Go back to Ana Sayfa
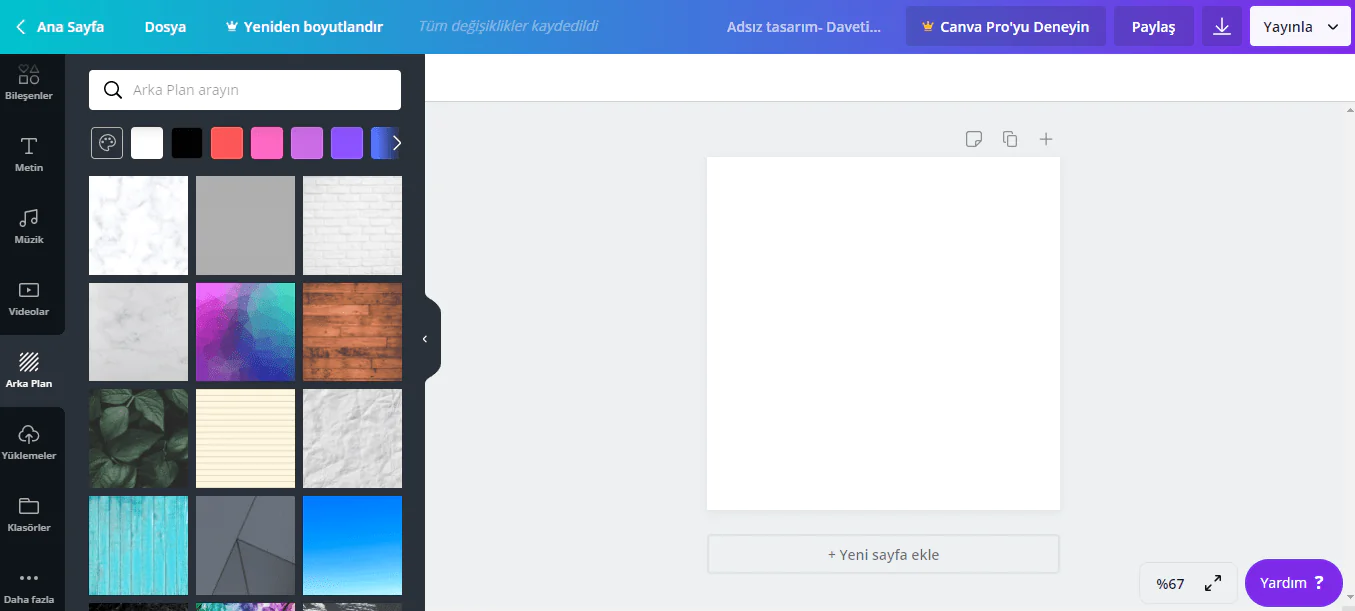 tap(60, 27)
